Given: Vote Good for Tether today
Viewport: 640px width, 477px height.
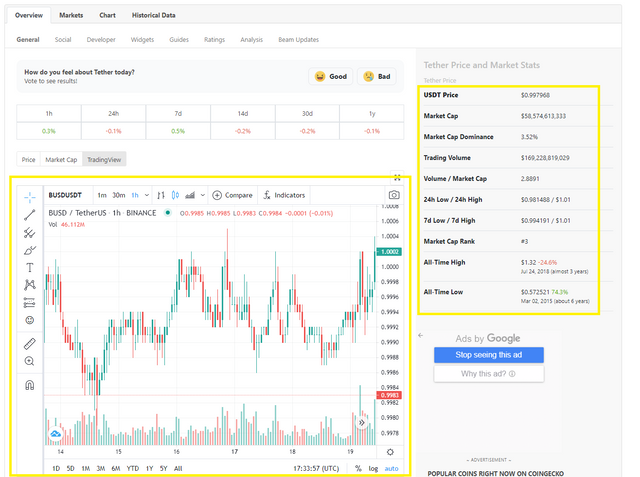Looking at the screenshot, I should click(x=331, y=76).
